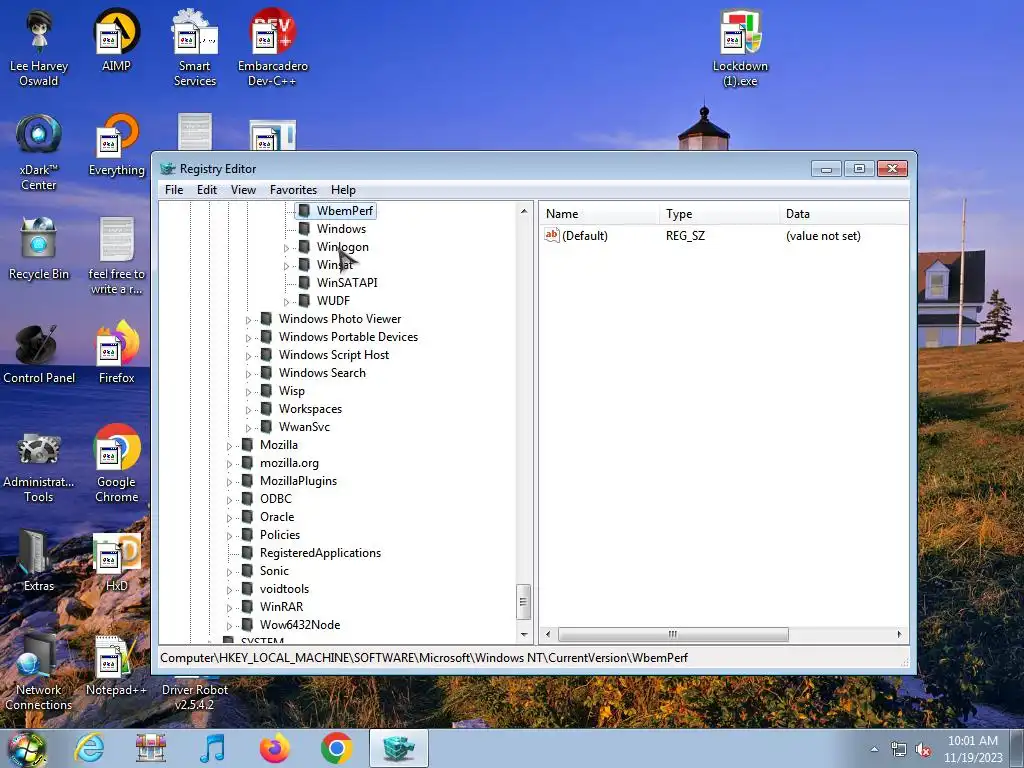This screenshot has width=1024, height=768.
Task: Open the Favorites menu
Action: [x=293, y=189]
